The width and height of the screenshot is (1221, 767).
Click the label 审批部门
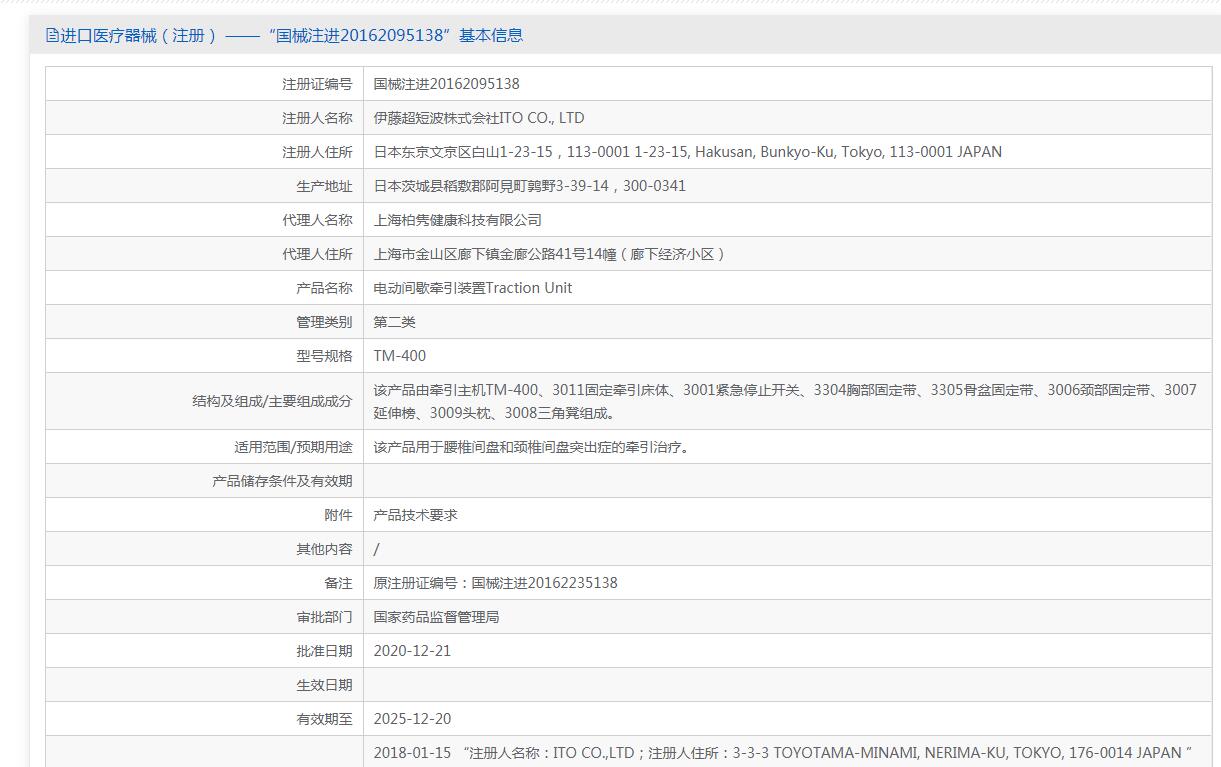click(325, 617)
